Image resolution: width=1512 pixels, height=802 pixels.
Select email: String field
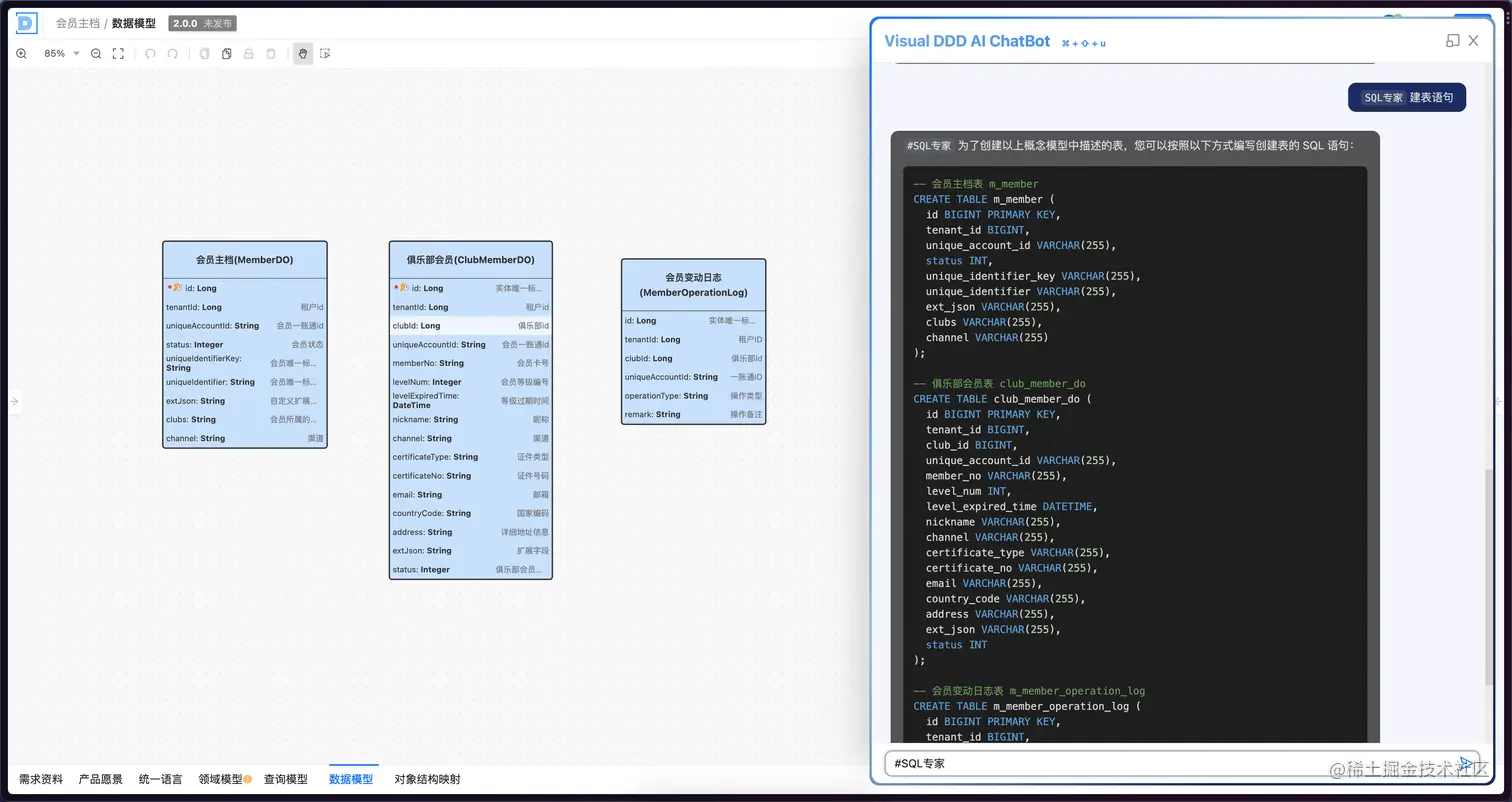pos(471,495)
